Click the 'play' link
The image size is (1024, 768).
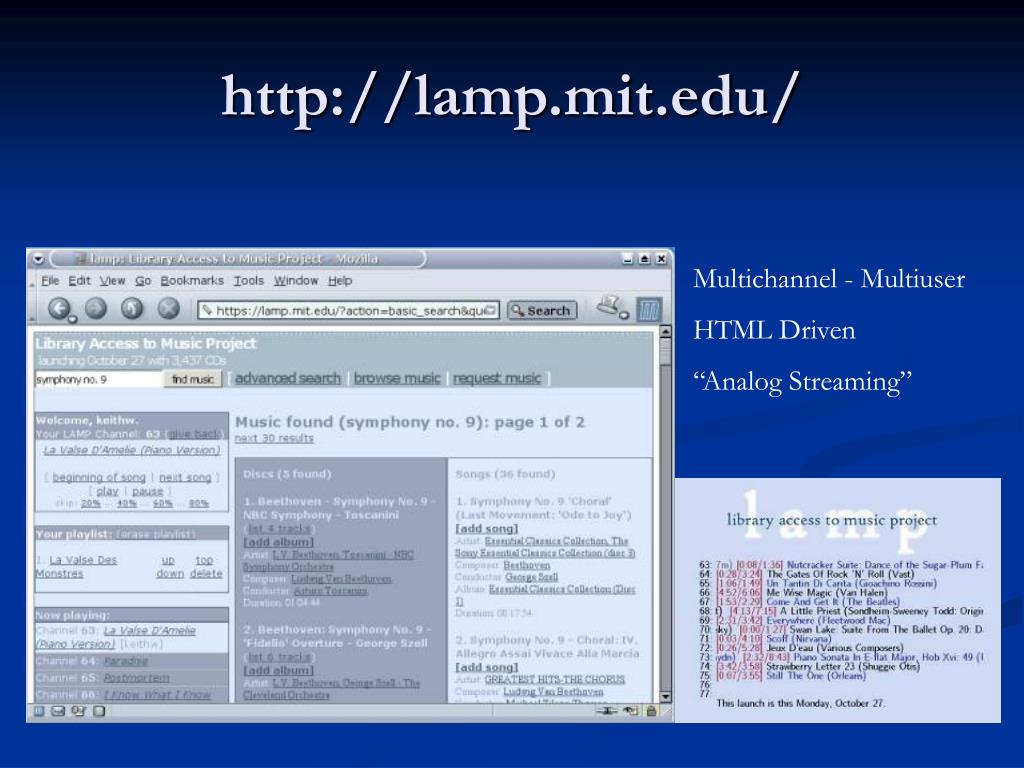[x=108, y=491]
